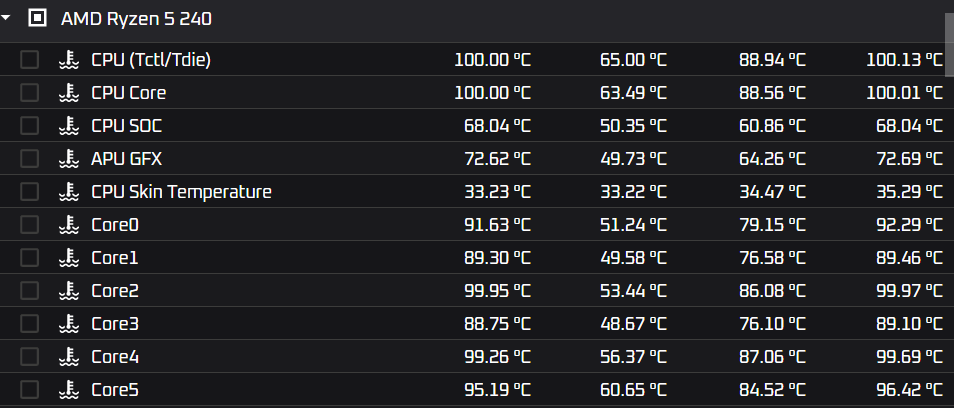Click the temperature icon for CPU (Tctl/Tdie)
954x408 pixels.
click(x=69, y=60)
